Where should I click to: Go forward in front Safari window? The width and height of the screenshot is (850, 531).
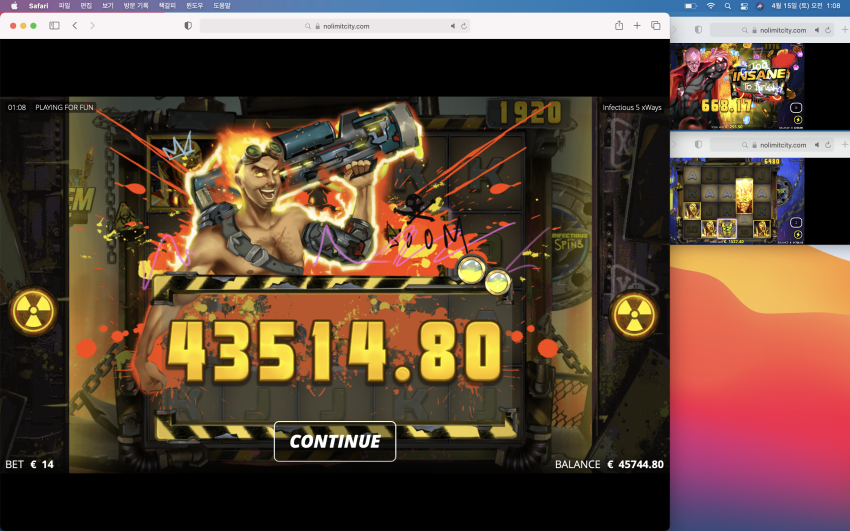tap(92, 25)
